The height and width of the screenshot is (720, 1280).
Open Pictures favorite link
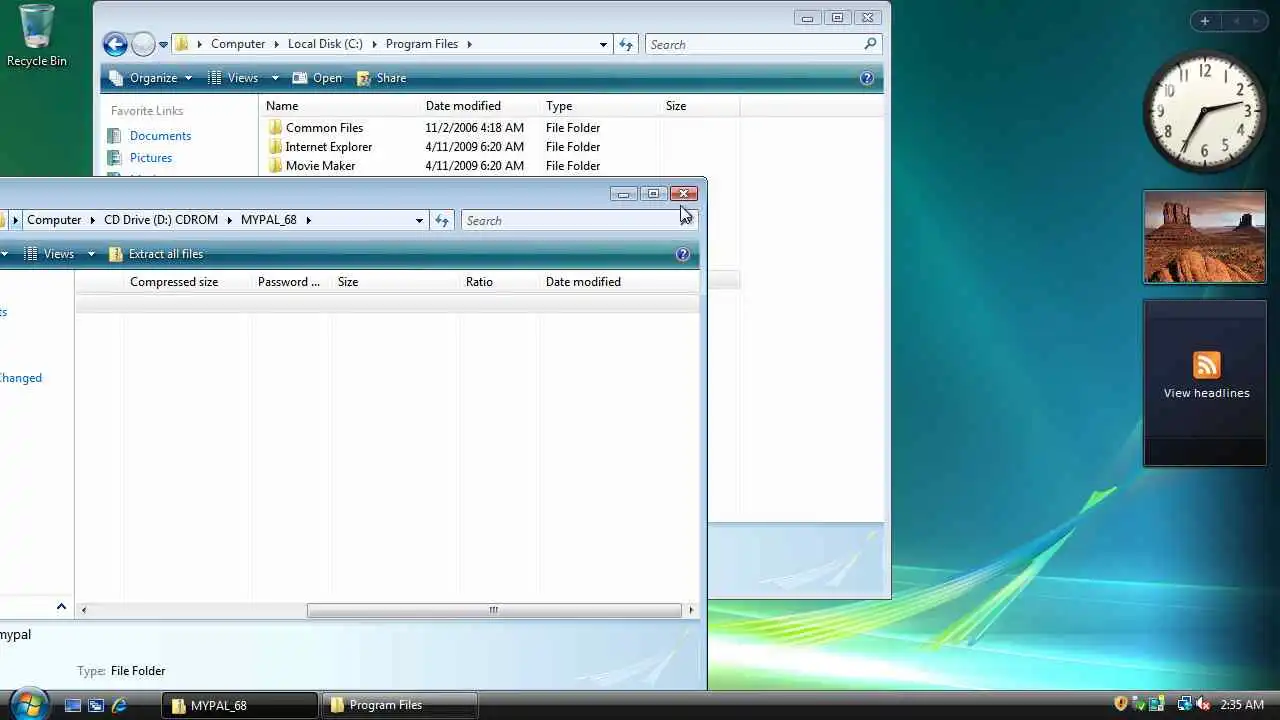click(151, 158)
